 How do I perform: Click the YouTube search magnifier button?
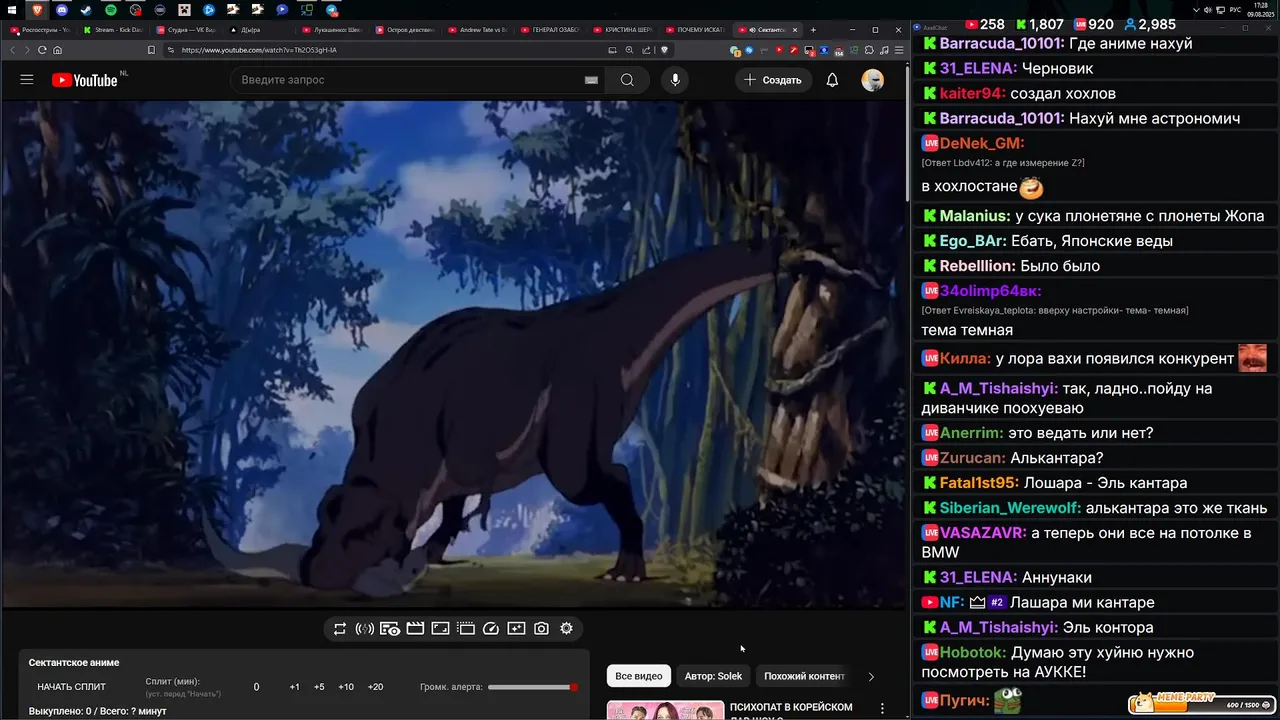coord(627,80)
